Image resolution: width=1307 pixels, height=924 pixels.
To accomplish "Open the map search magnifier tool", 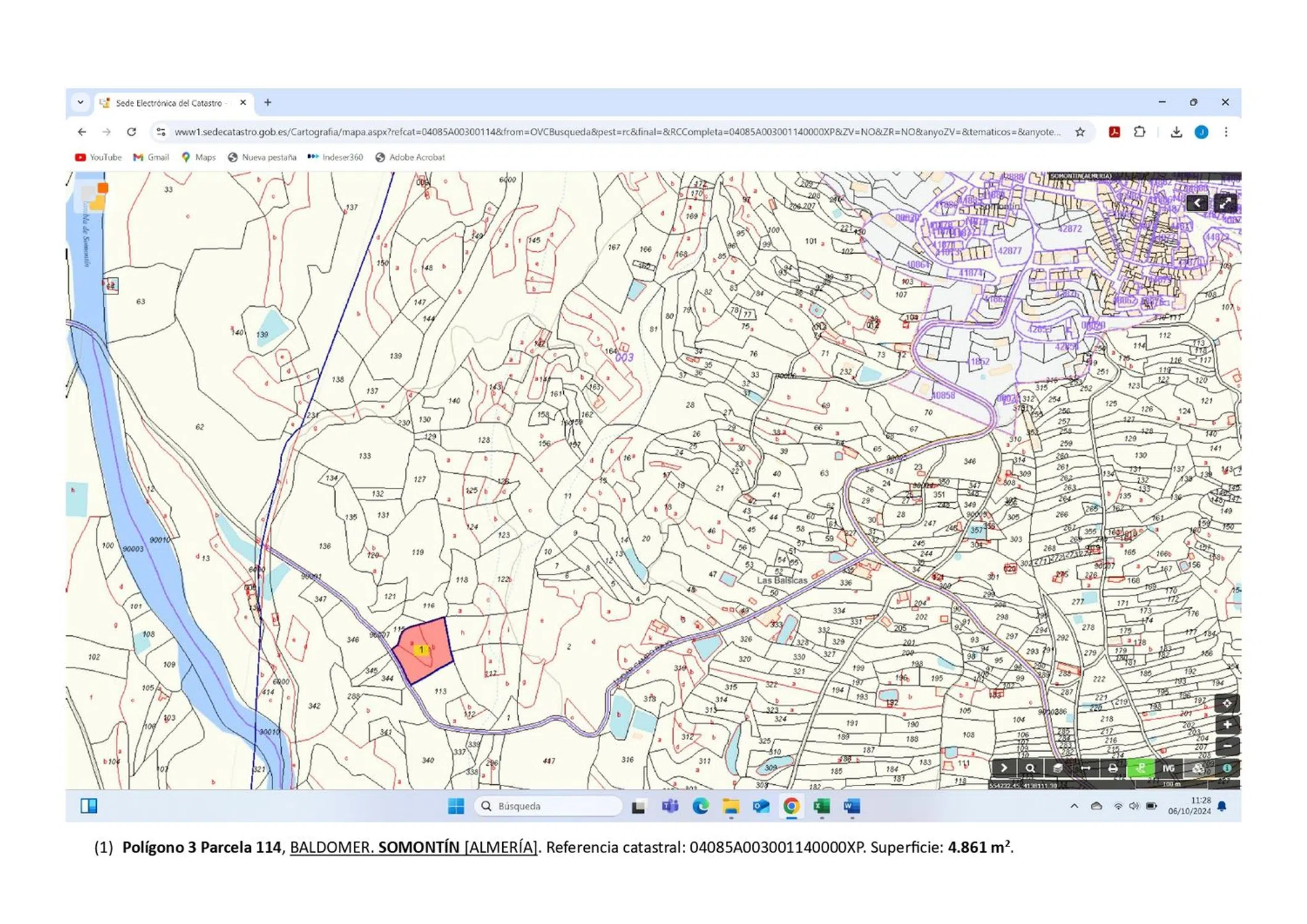I will coord(1030,768).
